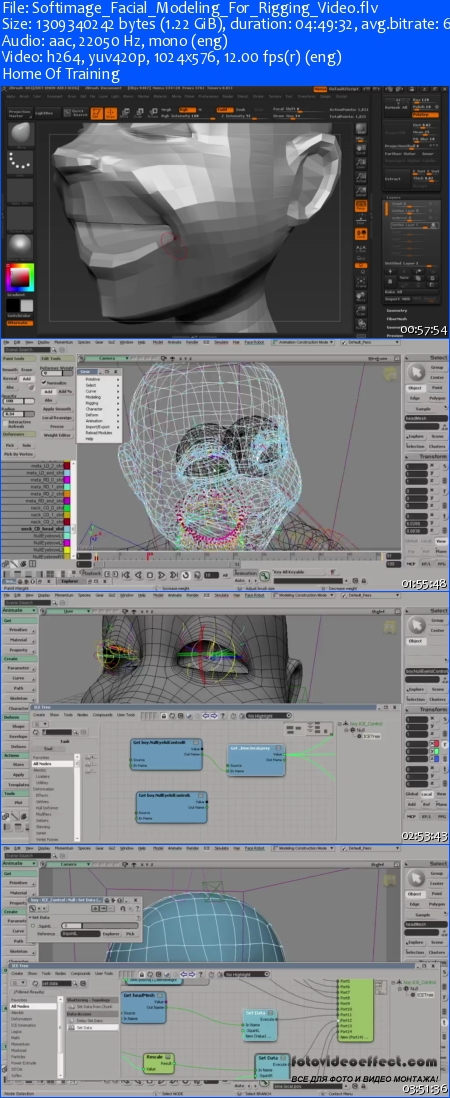Image resolution: width=450 pixels, height=1098 pixels.
Task: Expand Import/Export submenu in Gear popup
Action: (101, 426)
